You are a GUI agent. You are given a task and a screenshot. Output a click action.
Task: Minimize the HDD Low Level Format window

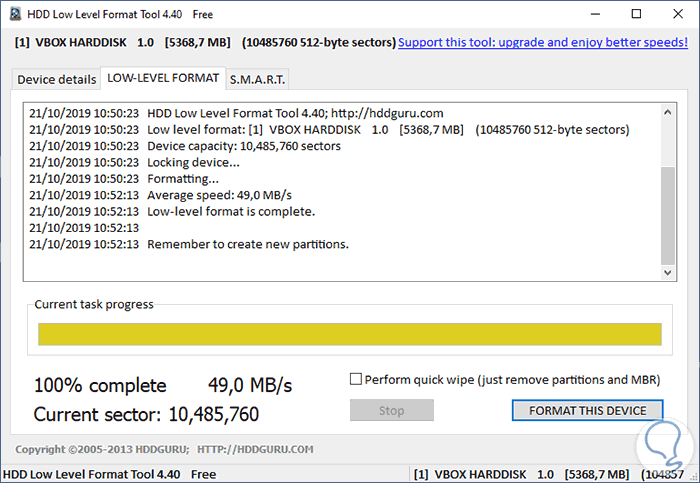(x=588, y=15)
